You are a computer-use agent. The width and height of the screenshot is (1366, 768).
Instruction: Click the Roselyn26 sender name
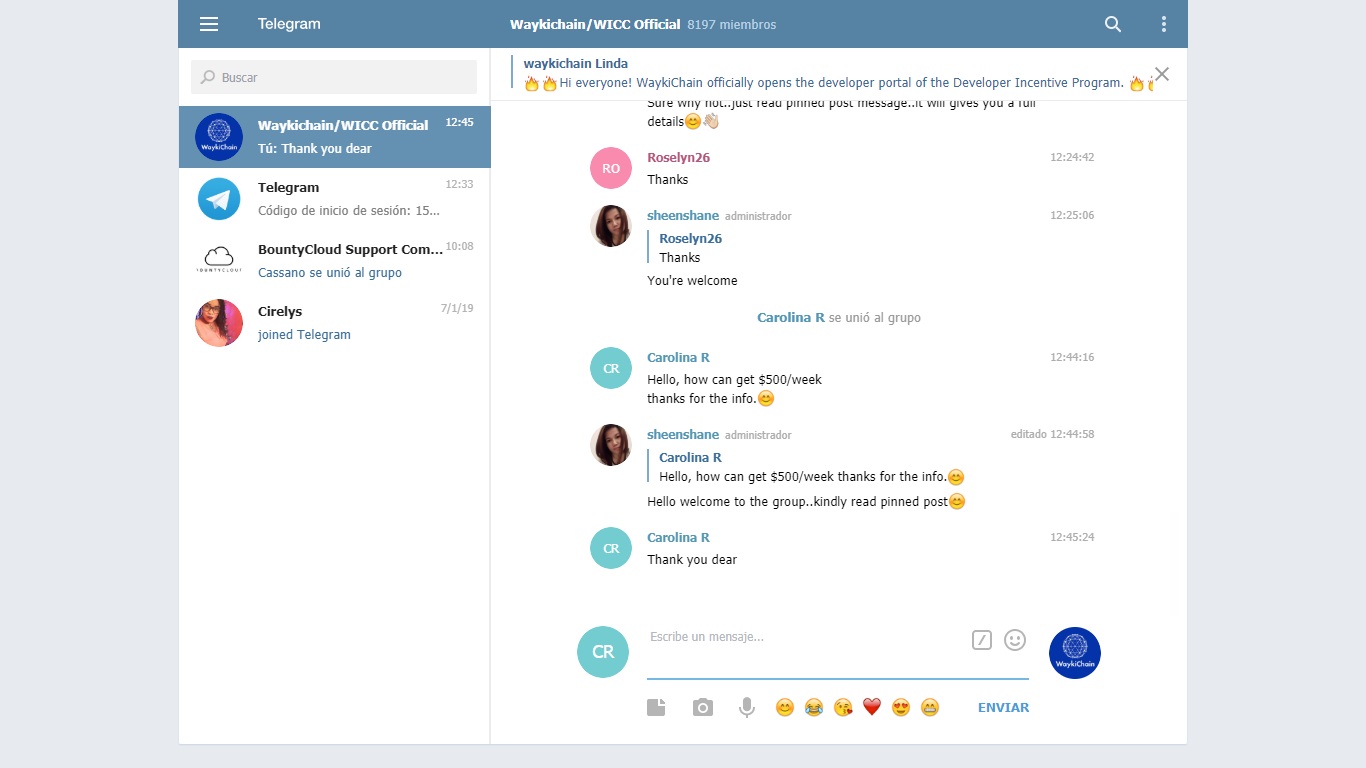[x=678, y=158]
